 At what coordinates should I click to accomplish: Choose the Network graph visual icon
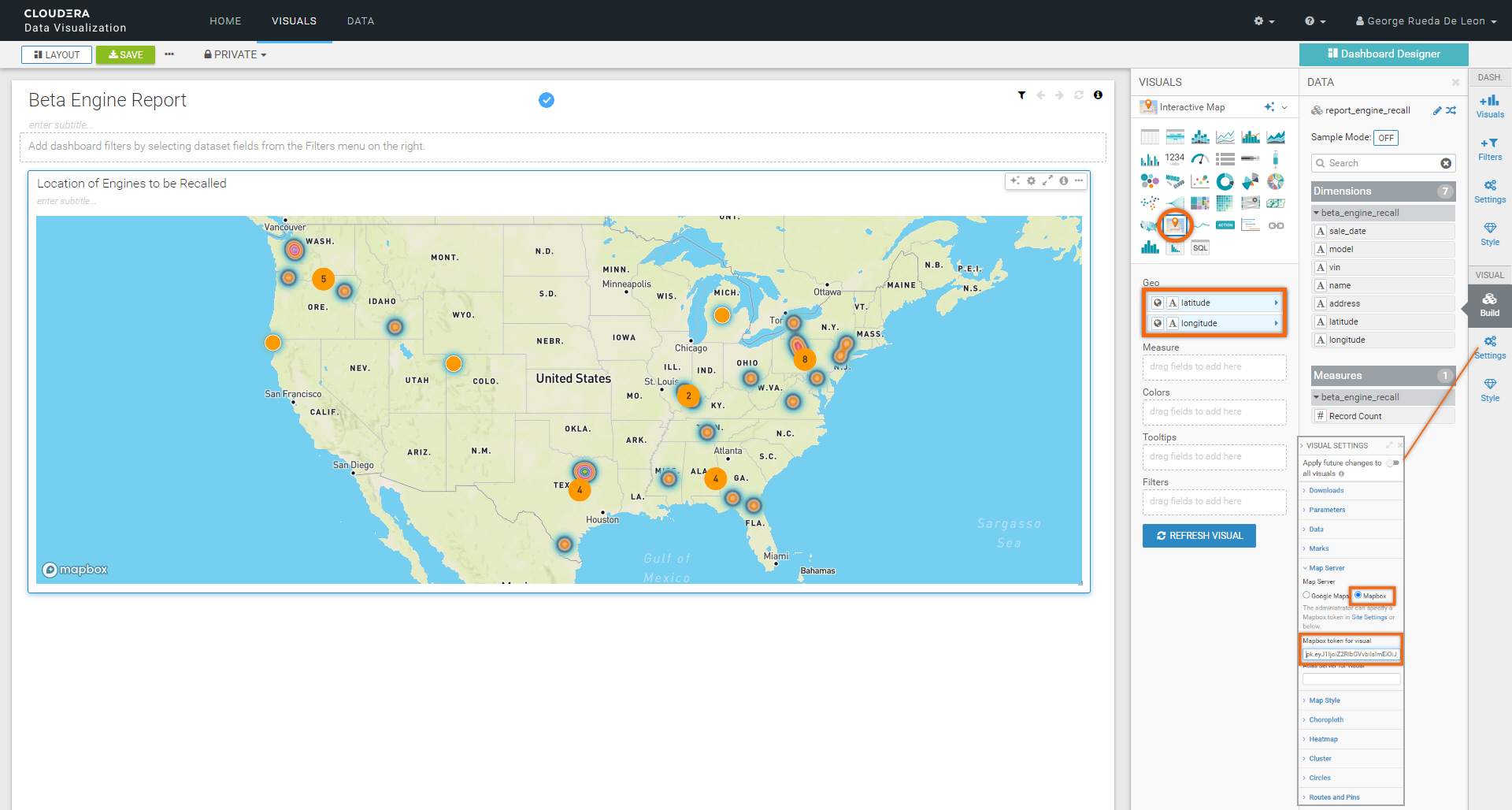tap(1150, 203)
